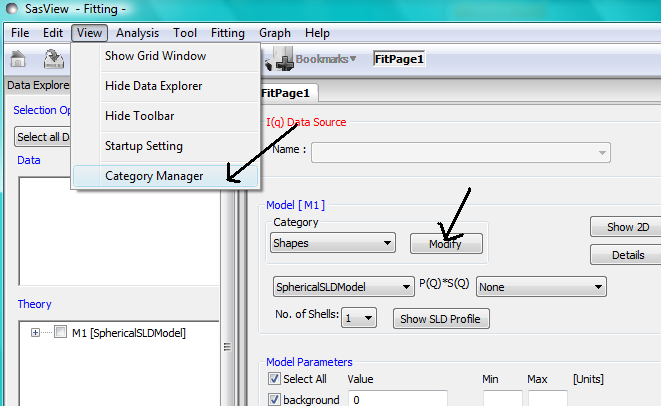Click the Show SLD Profile button
This screenshot has width=661, height=406.
coord(440,319)
